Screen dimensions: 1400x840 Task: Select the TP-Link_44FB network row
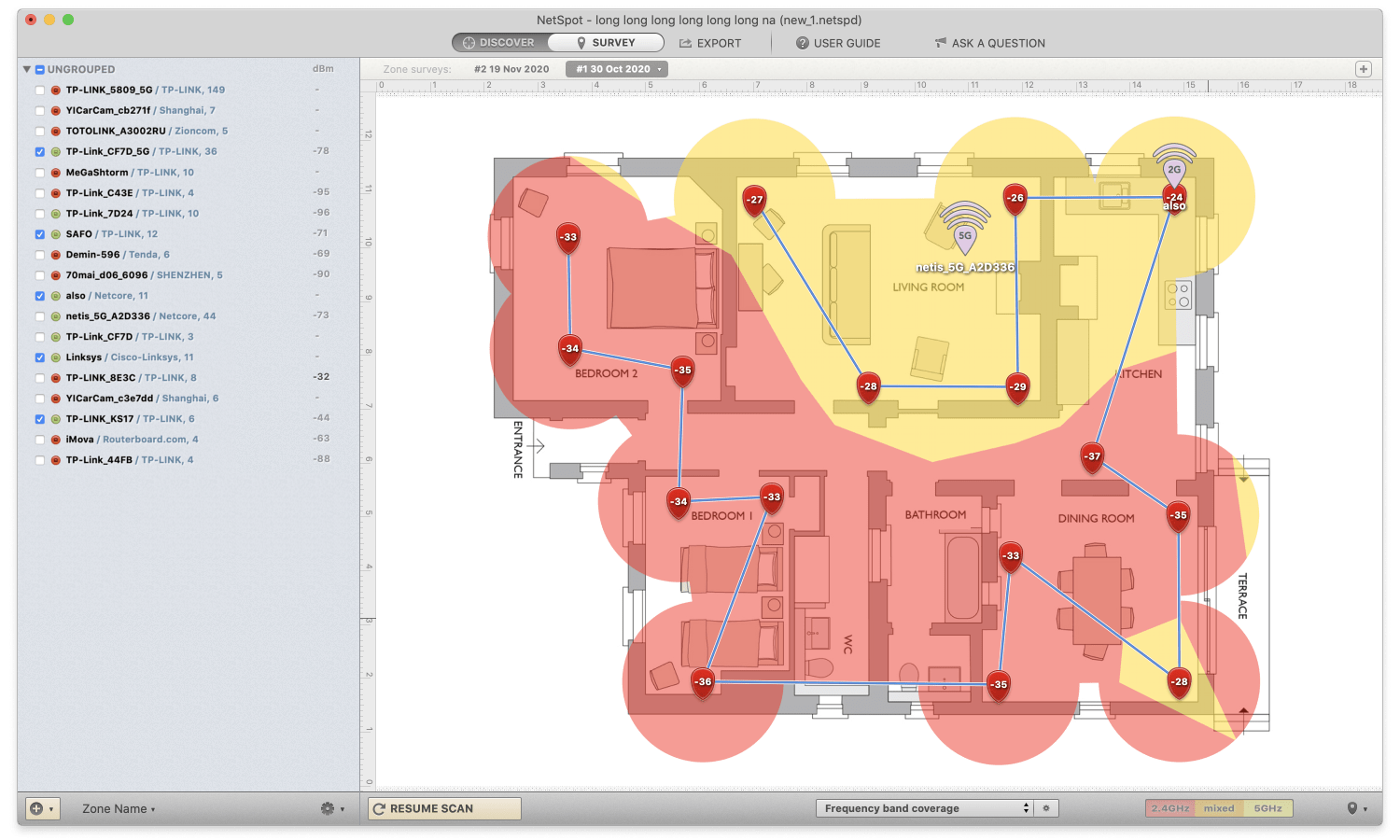pyautogui.click(x=188, y=460)
